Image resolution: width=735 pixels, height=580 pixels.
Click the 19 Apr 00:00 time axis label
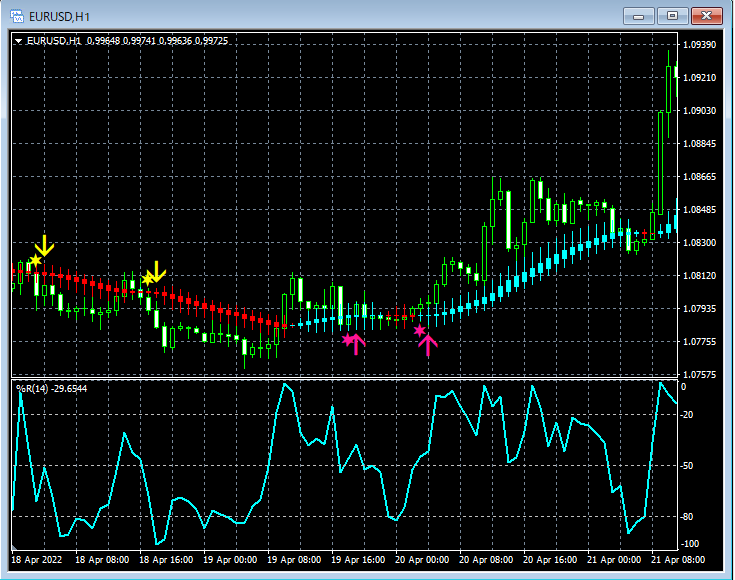coord(230,560)
